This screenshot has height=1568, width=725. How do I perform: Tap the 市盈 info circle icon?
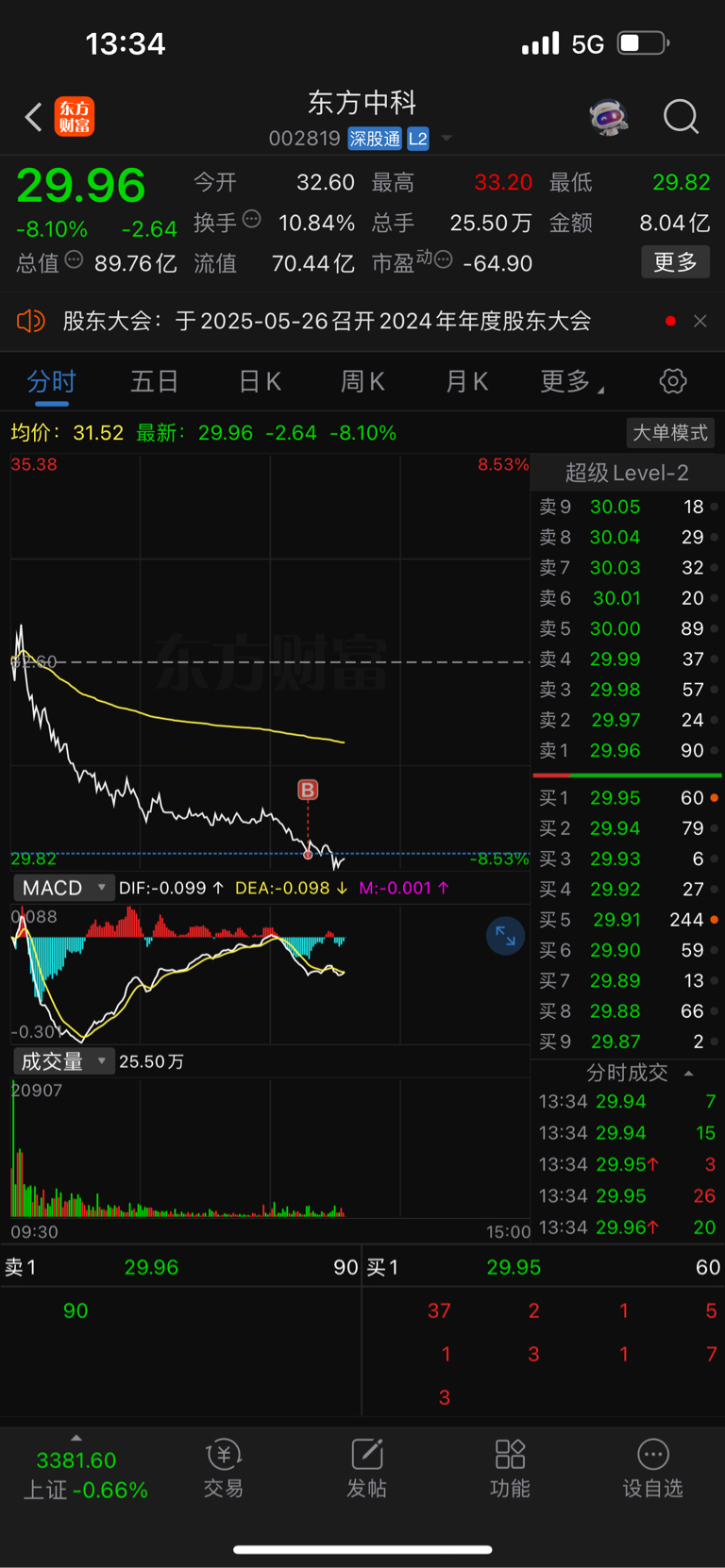pos(443,259)
